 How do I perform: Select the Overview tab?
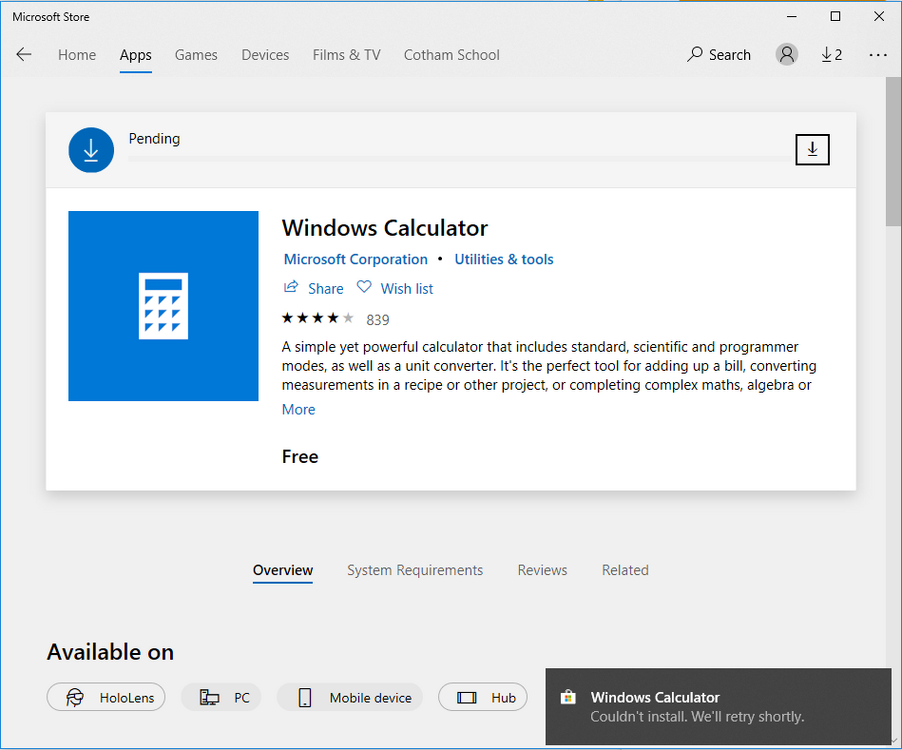[283, 570]
